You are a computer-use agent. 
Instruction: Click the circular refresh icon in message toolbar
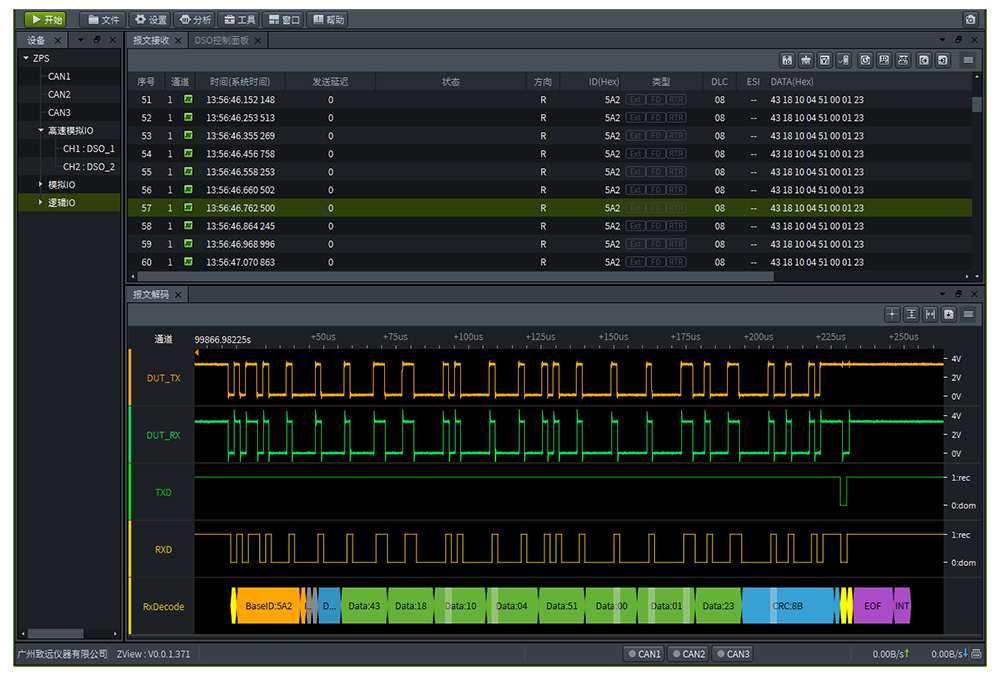click(865, 60)
